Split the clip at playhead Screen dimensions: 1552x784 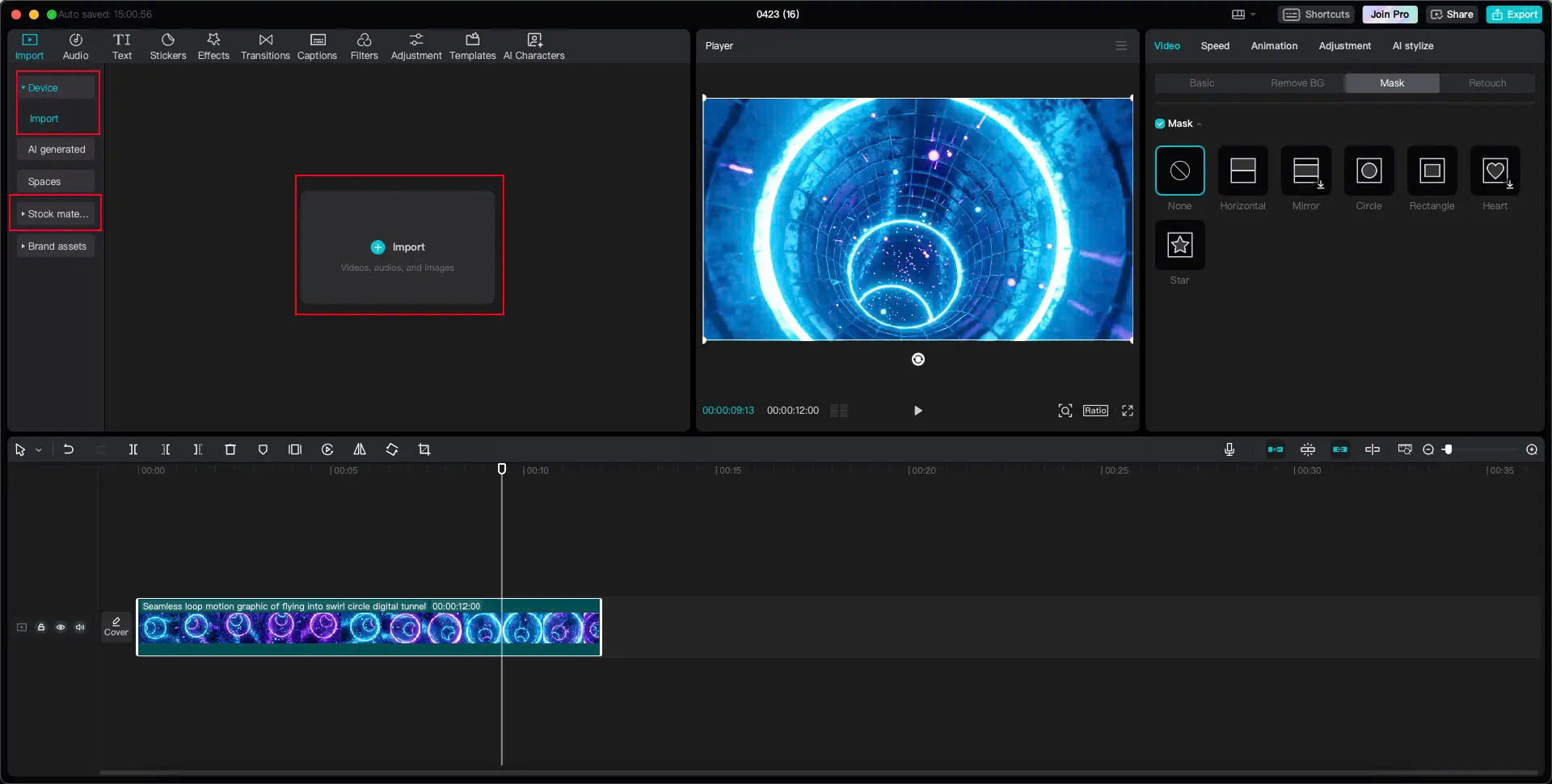pos(133,449)
